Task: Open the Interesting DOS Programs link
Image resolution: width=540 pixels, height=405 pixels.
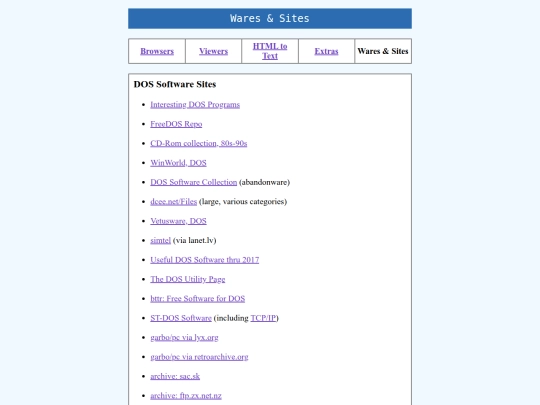Action: point(195,105)
